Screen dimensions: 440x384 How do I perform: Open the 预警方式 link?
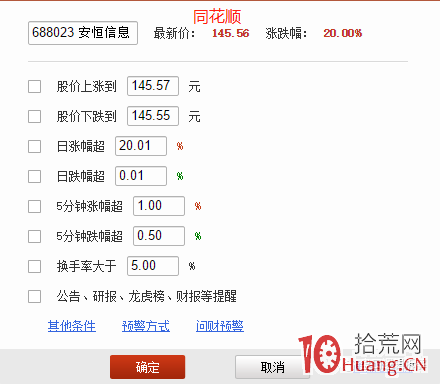point(146,326)
